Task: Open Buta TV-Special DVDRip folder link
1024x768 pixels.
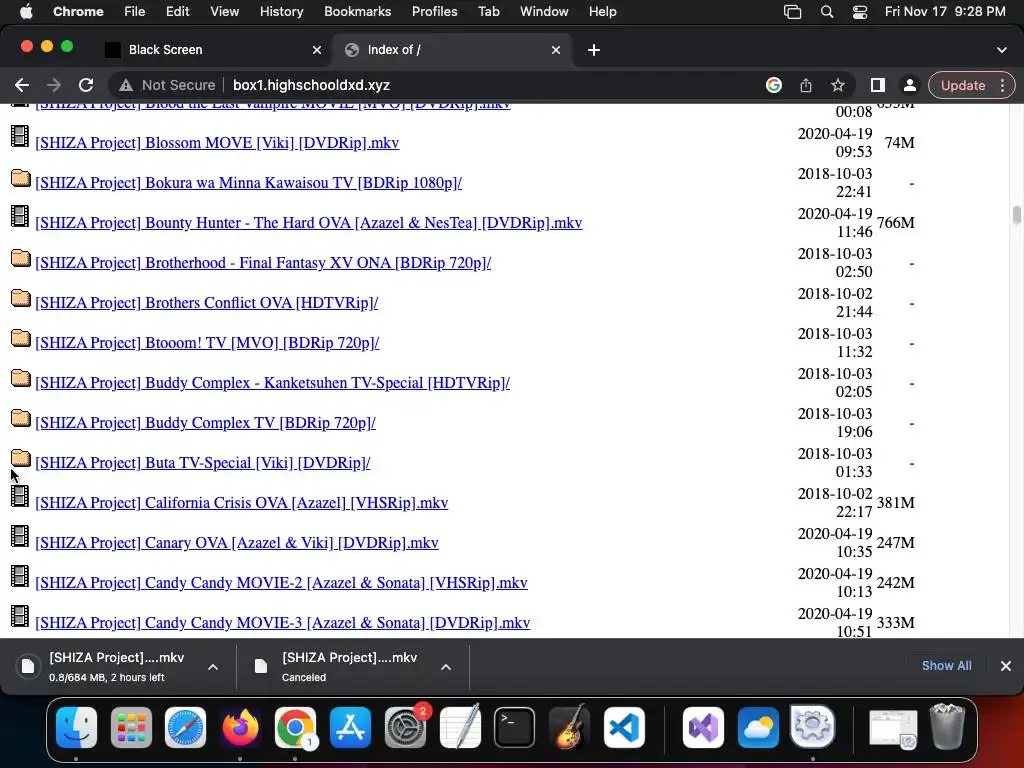Action: pos(202,462)
